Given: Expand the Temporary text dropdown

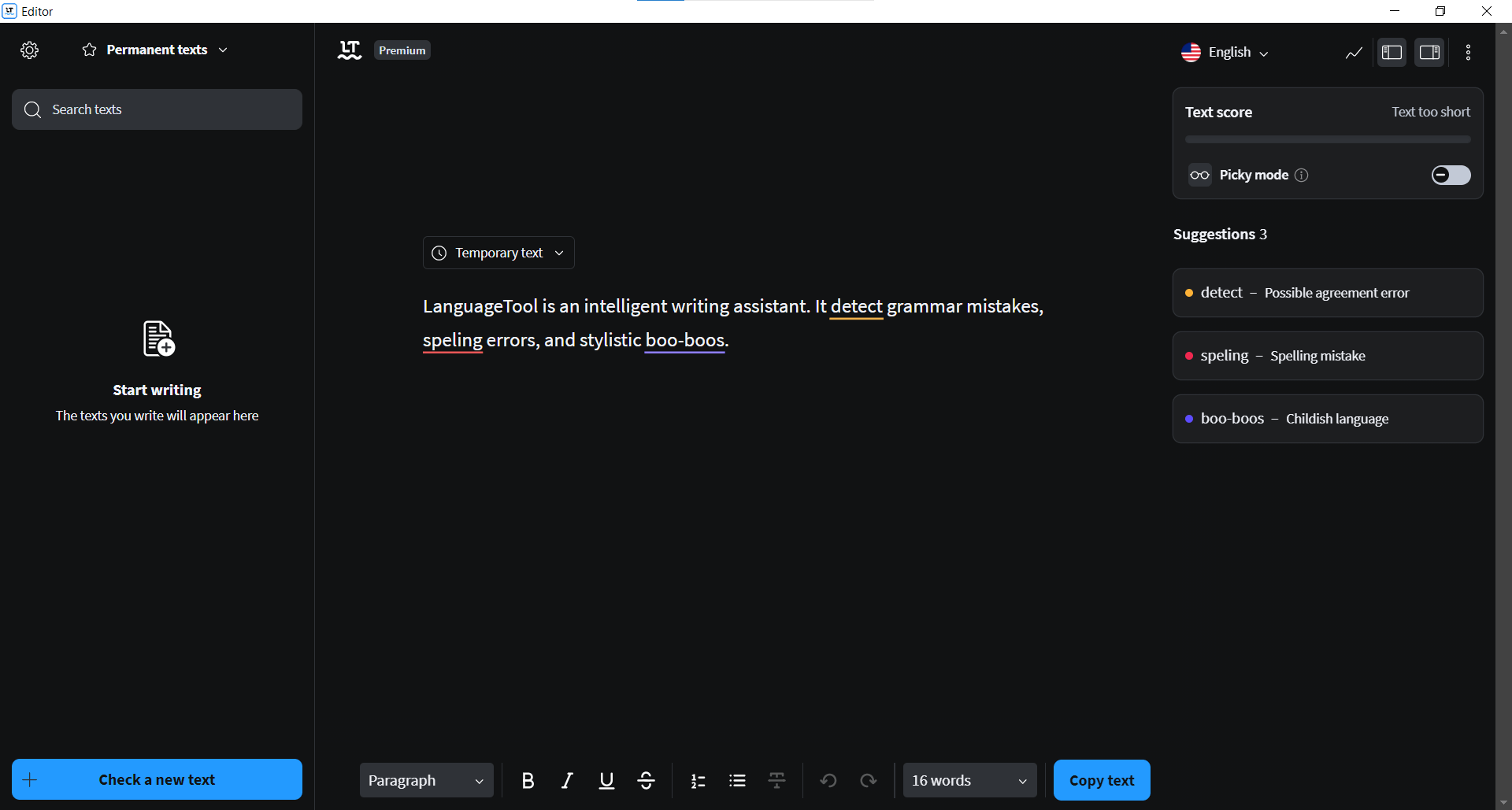Looking at the screenshot, I should pyautogui.click(x=498, y=253).
